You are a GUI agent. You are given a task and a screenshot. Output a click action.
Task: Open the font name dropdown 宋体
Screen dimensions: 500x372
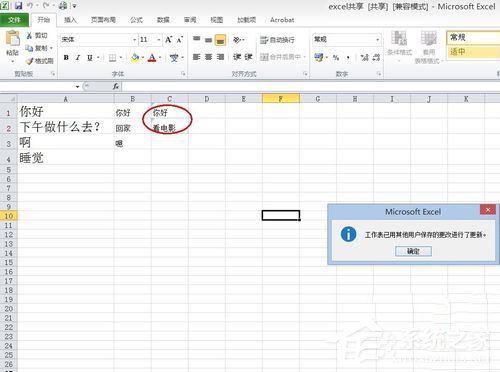click(135, 40)
